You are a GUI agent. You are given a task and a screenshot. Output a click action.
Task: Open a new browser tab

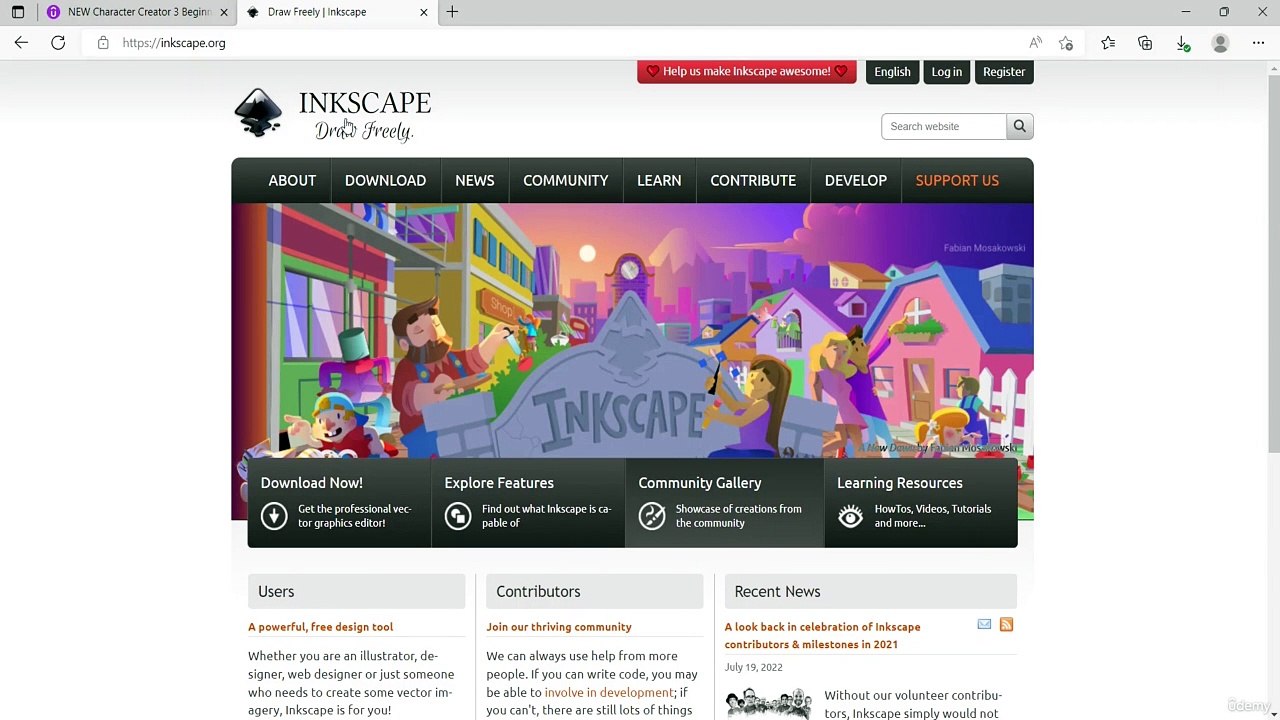click(452, 12)
